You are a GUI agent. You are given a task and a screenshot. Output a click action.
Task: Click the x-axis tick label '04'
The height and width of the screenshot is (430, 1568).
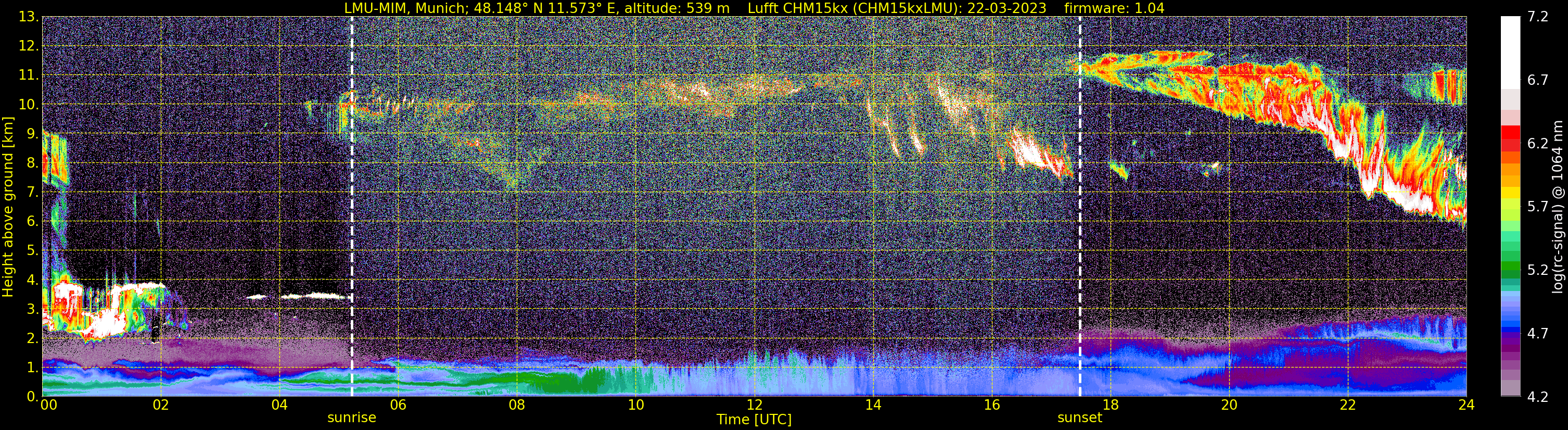click(279, 405)
